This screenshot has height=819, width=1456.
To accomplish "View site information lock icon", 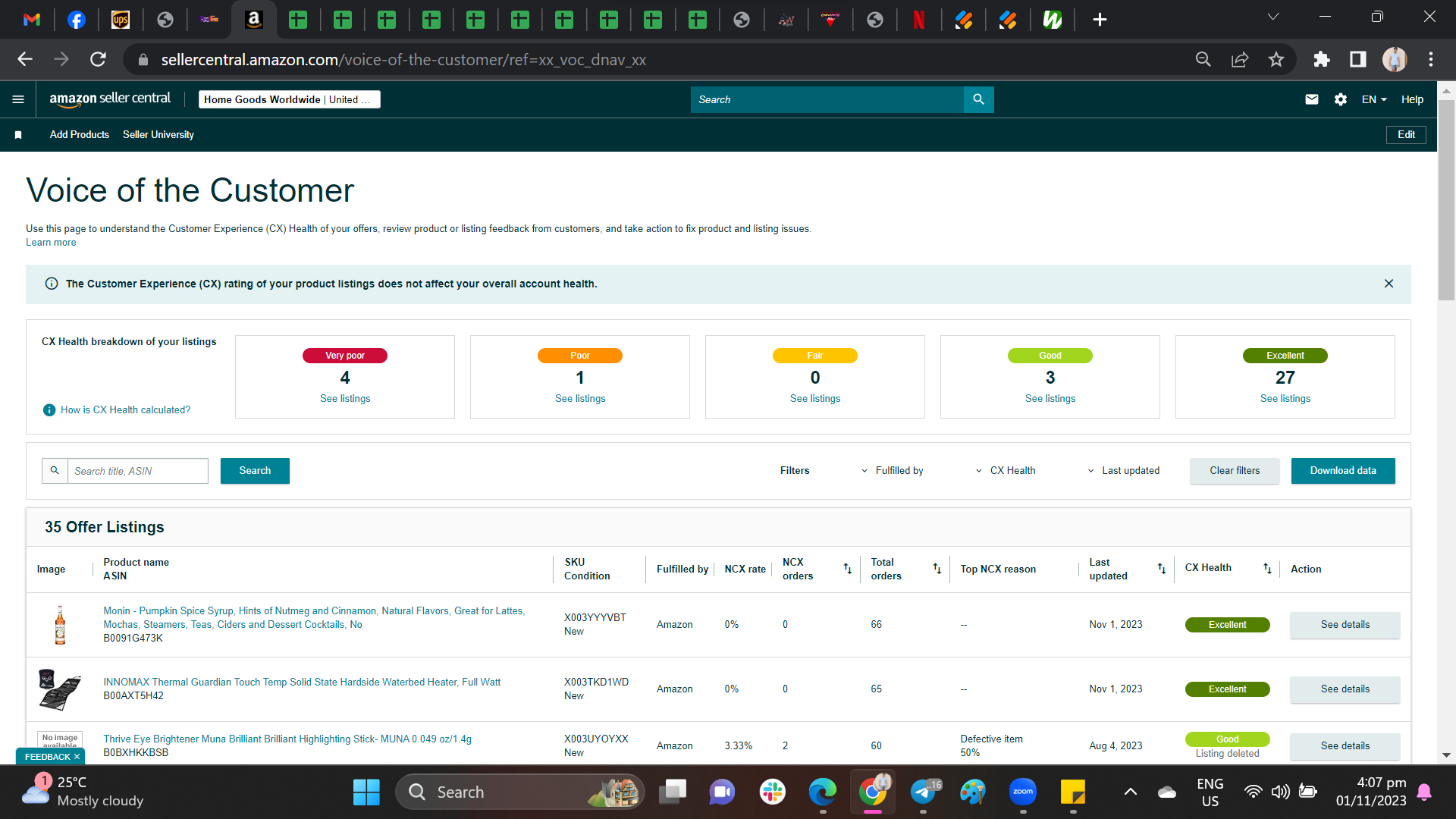I will coord(143,59).
